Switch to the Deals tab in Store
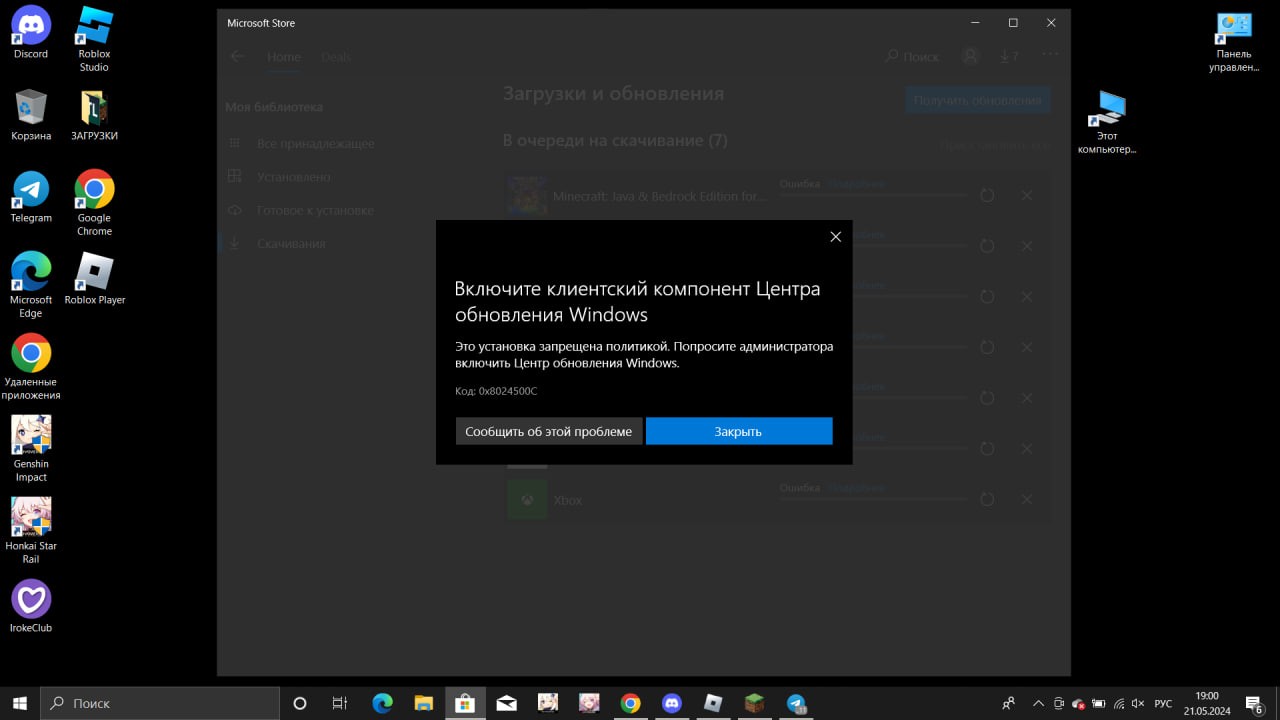The image size is (1280, 720). pos(336,57)
